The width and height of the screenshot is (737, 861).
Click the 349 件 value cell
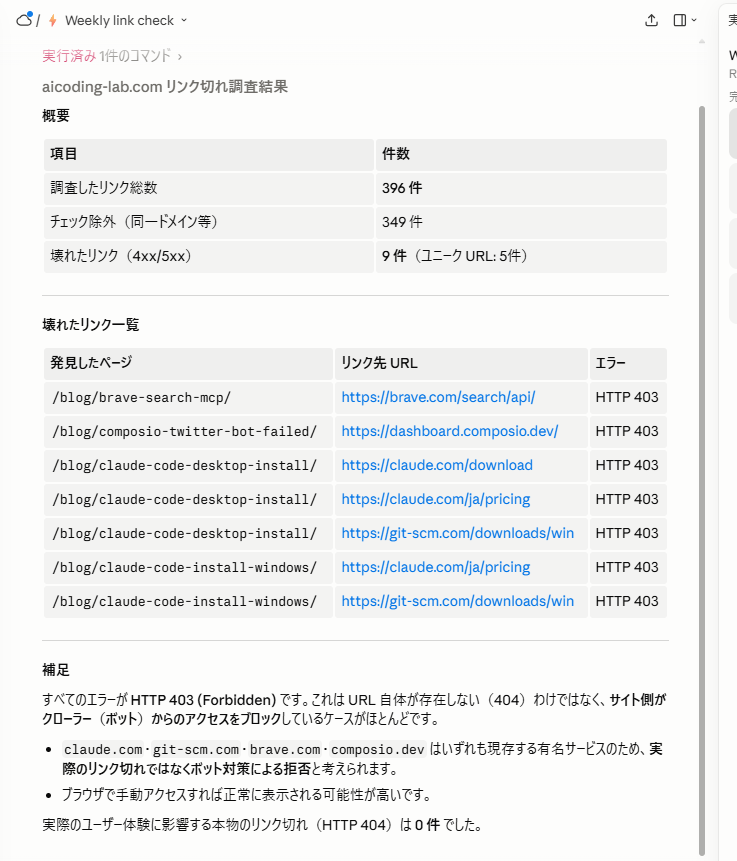[x=521, y=222]
